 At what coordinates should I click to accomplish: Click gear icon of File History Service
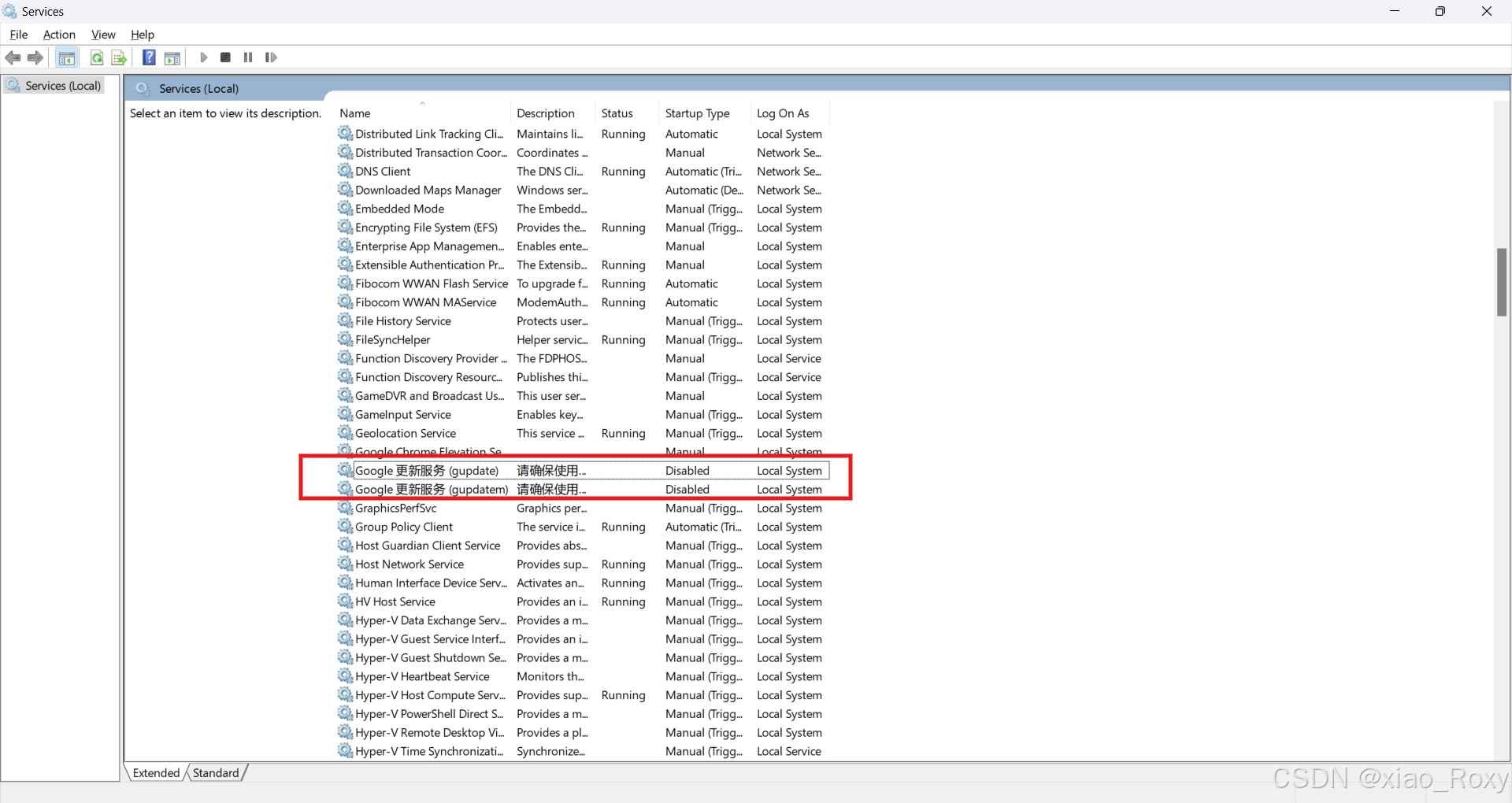[345, 320]
